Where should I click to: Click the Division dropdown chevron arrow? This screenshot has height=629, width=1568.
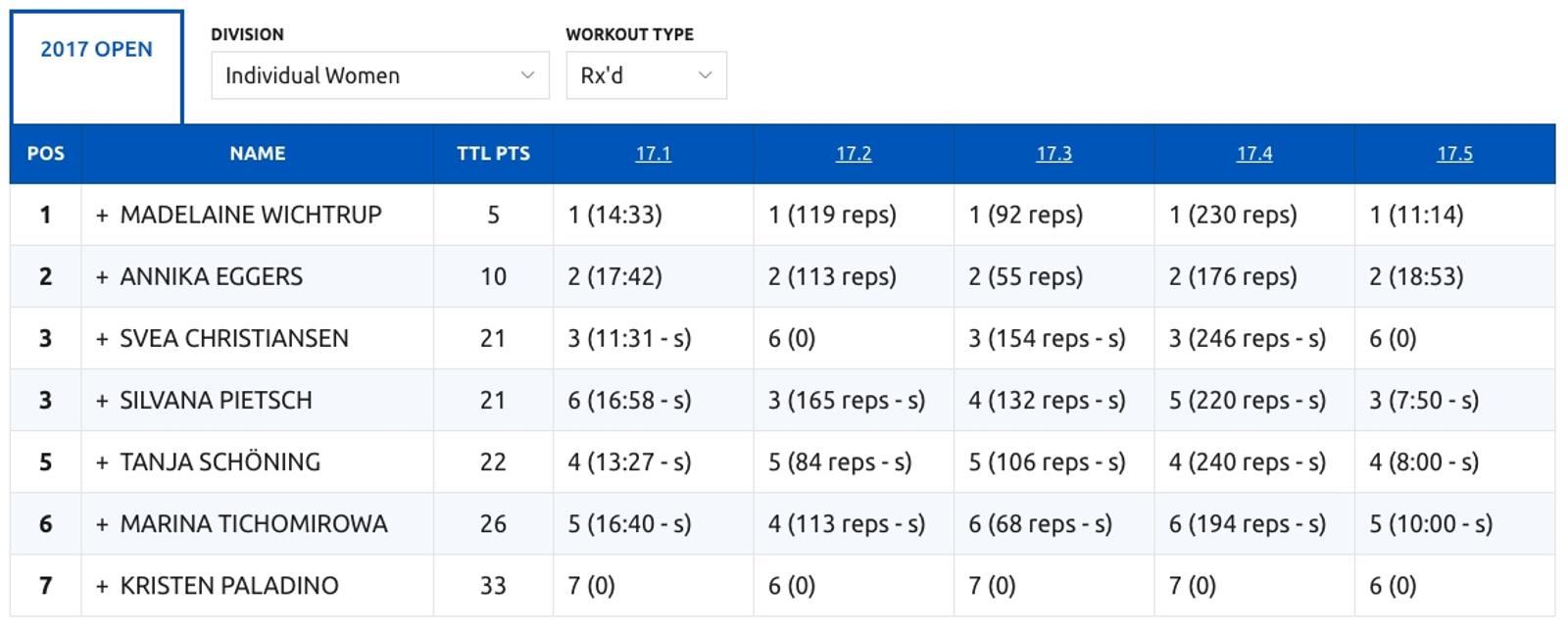[527, 75]
